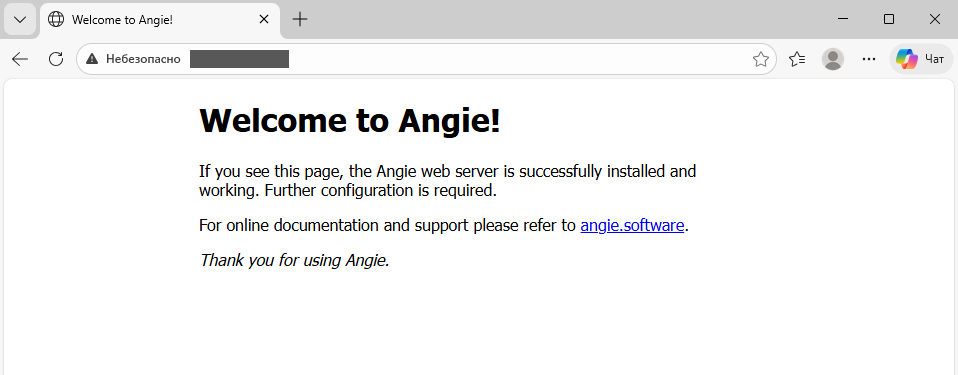The image size is (958, 375).
Task: Open the user profile avatar
Action: pos(833,59)
